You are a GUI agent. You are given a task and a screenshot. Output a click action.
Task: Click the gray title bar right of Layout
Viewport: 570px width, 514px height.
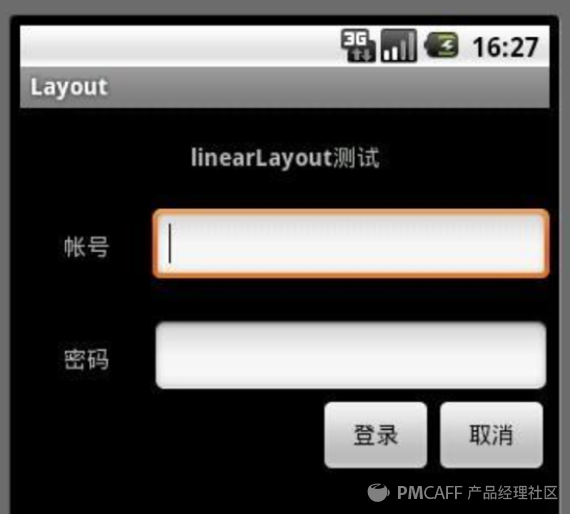coord(327,88)
